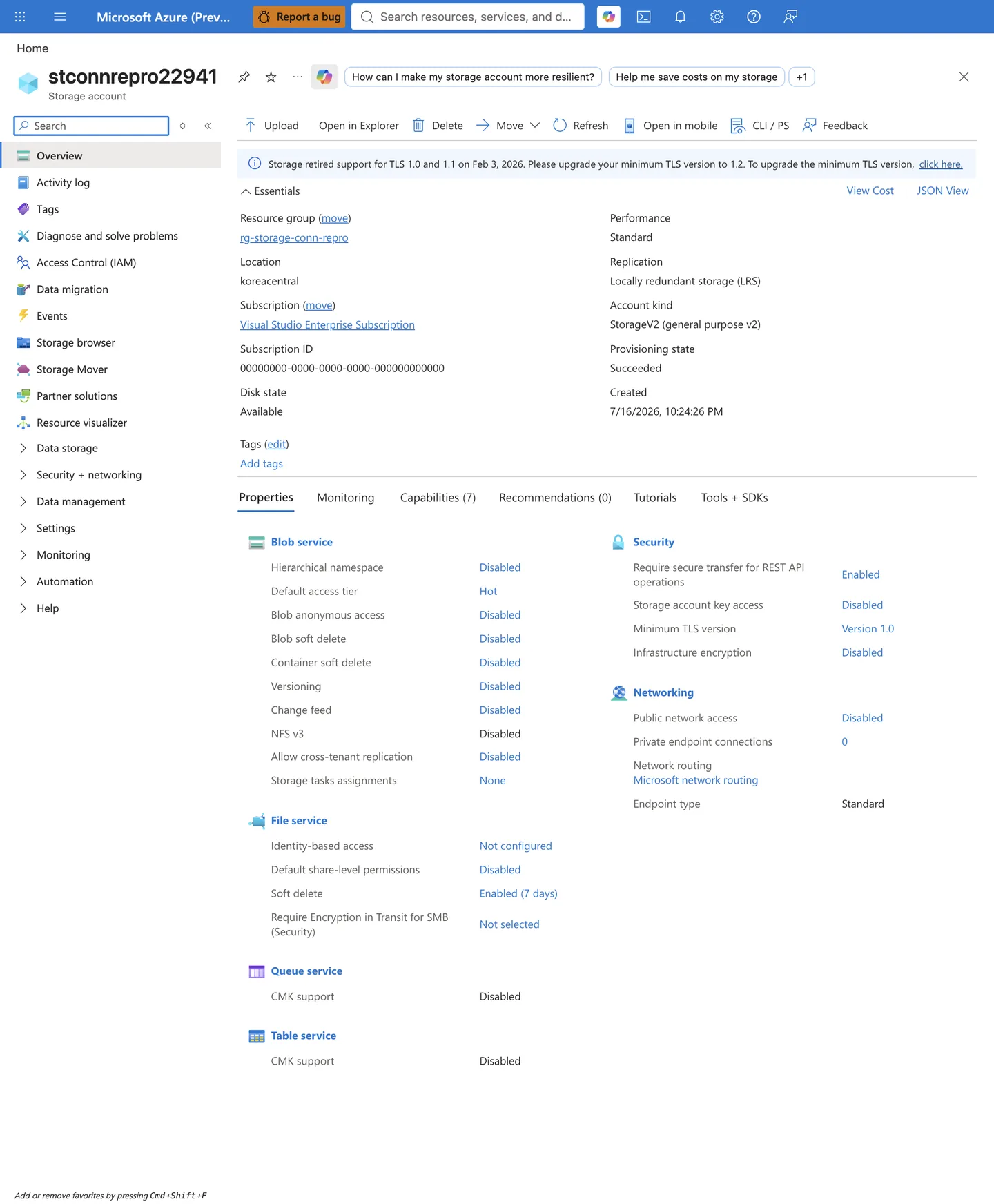
Task: Click 'Help me save costs on my storage' suggestion
Action: (696, 77)
